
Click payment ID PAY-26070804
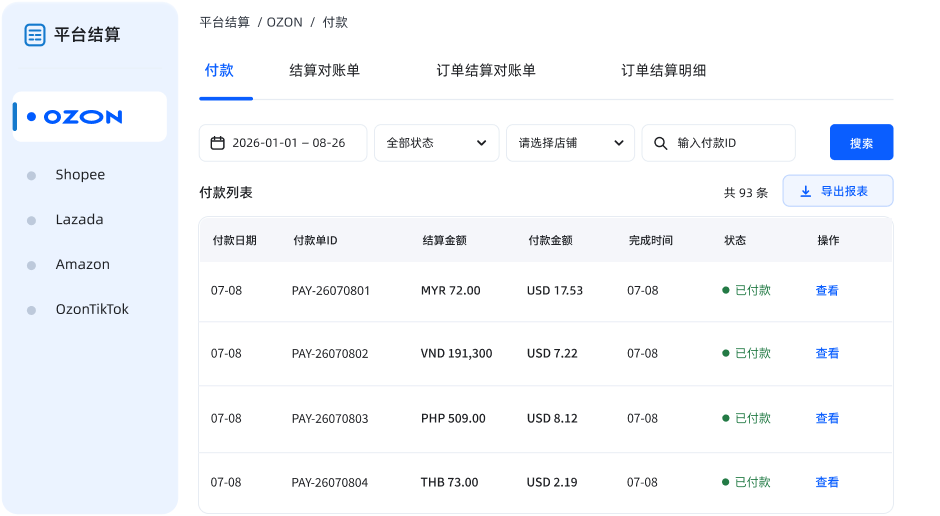click(330, 482)
